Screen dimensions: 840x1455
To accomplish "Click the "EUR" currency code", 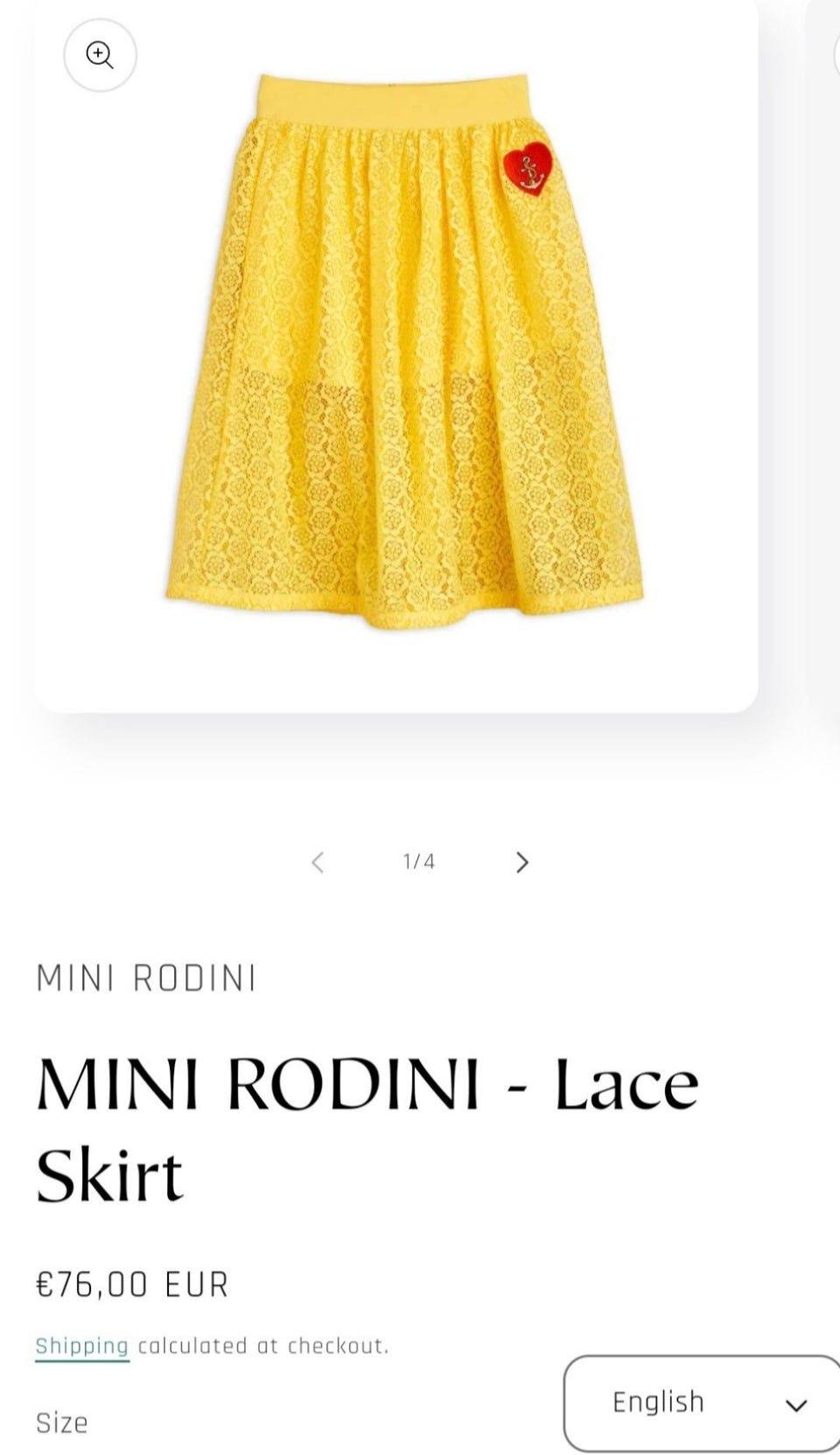I will tap(197, 1284).
